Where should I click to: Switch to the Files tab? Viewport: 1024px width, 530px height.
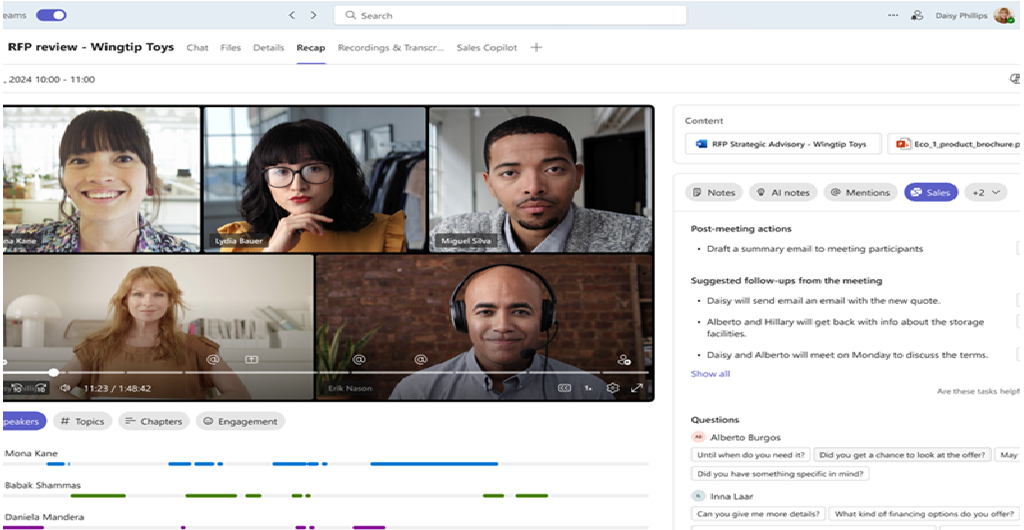tap(231, 48)
